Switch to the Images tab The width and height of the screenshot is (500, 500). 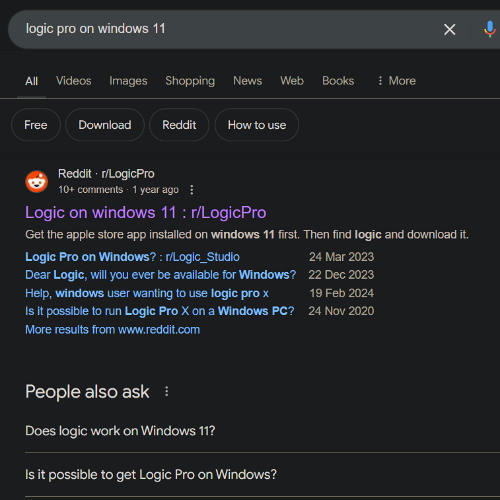[128, 81]
